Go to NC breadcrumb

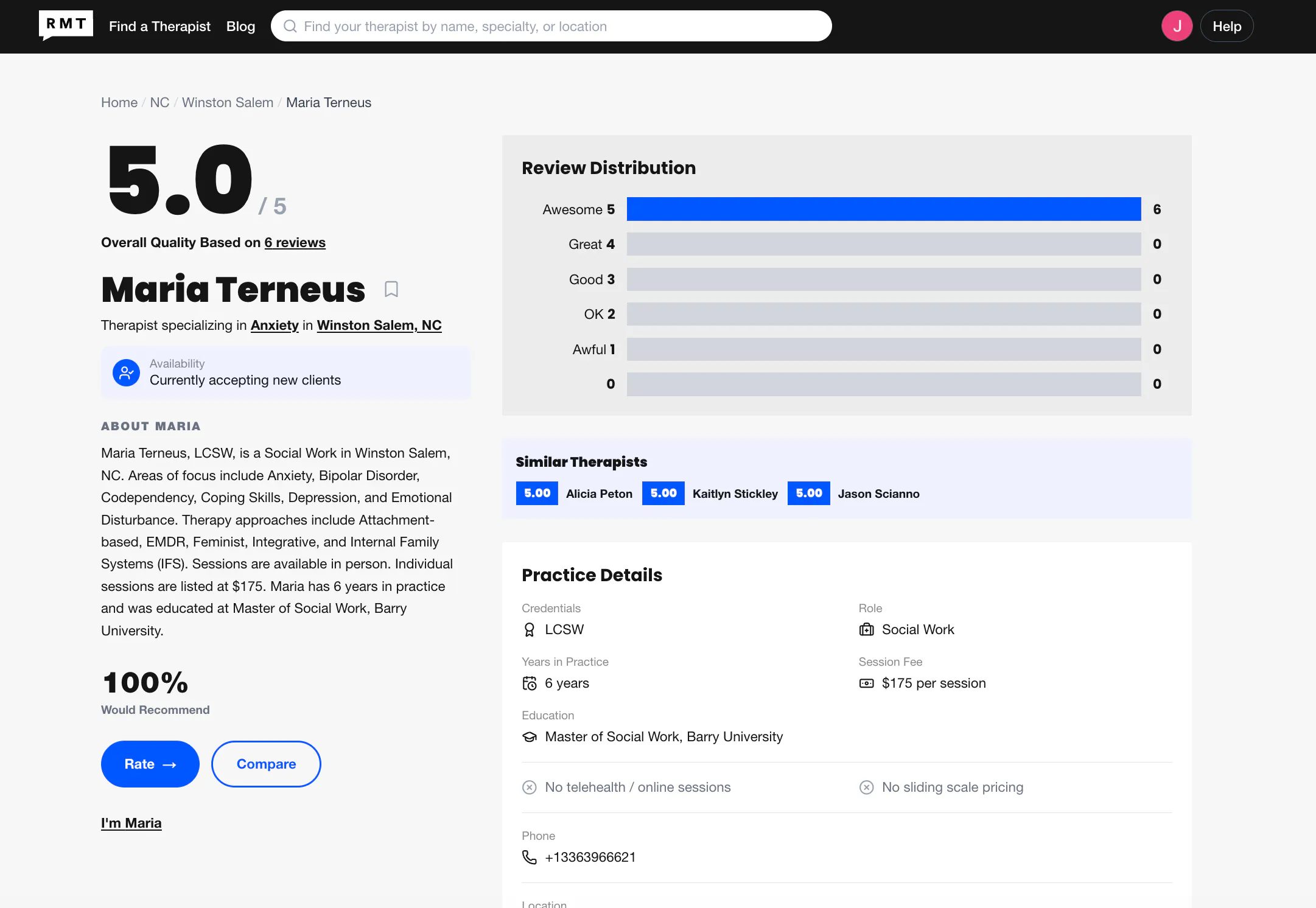[x=159, y=102]
